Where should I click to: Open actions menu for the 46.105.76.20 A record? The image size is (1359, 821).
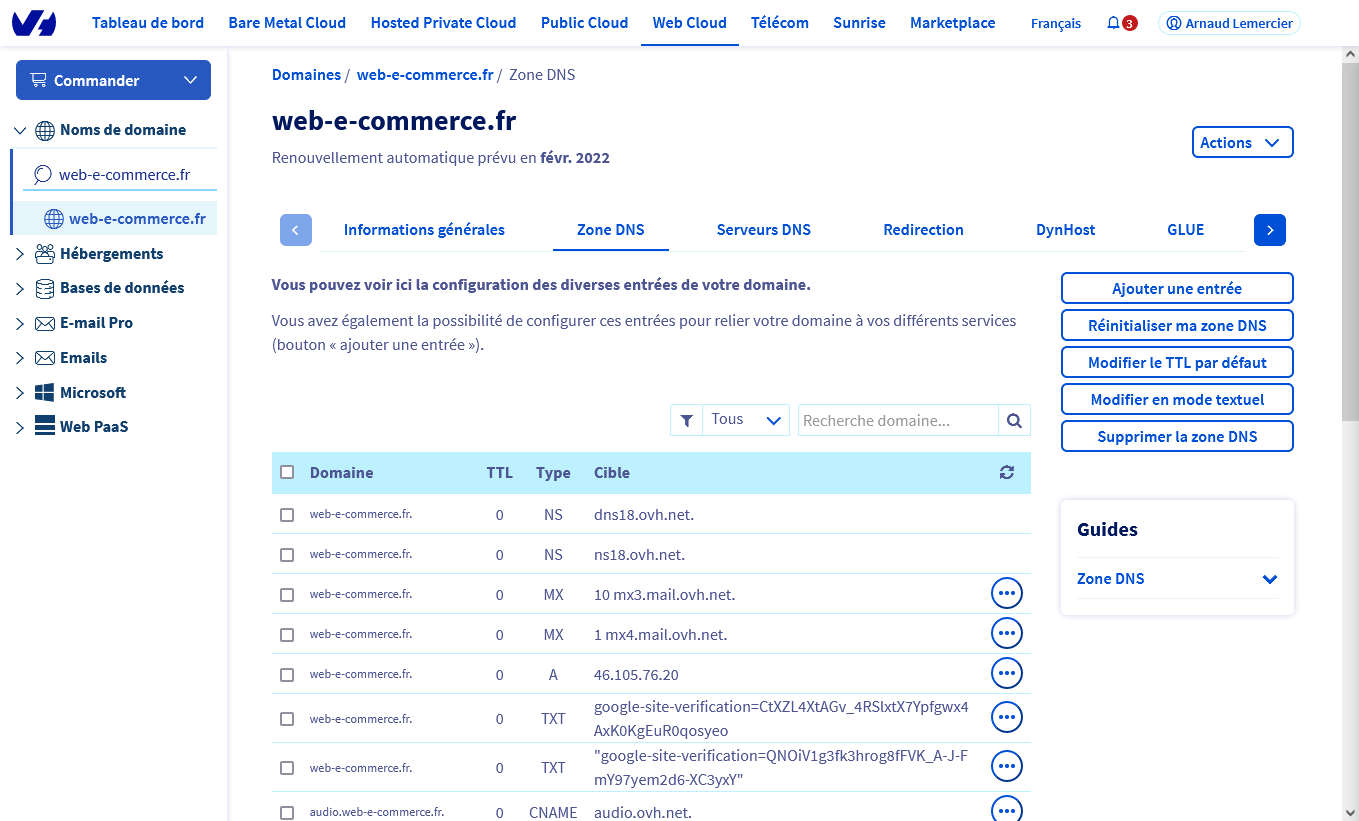click(1006, 674)
